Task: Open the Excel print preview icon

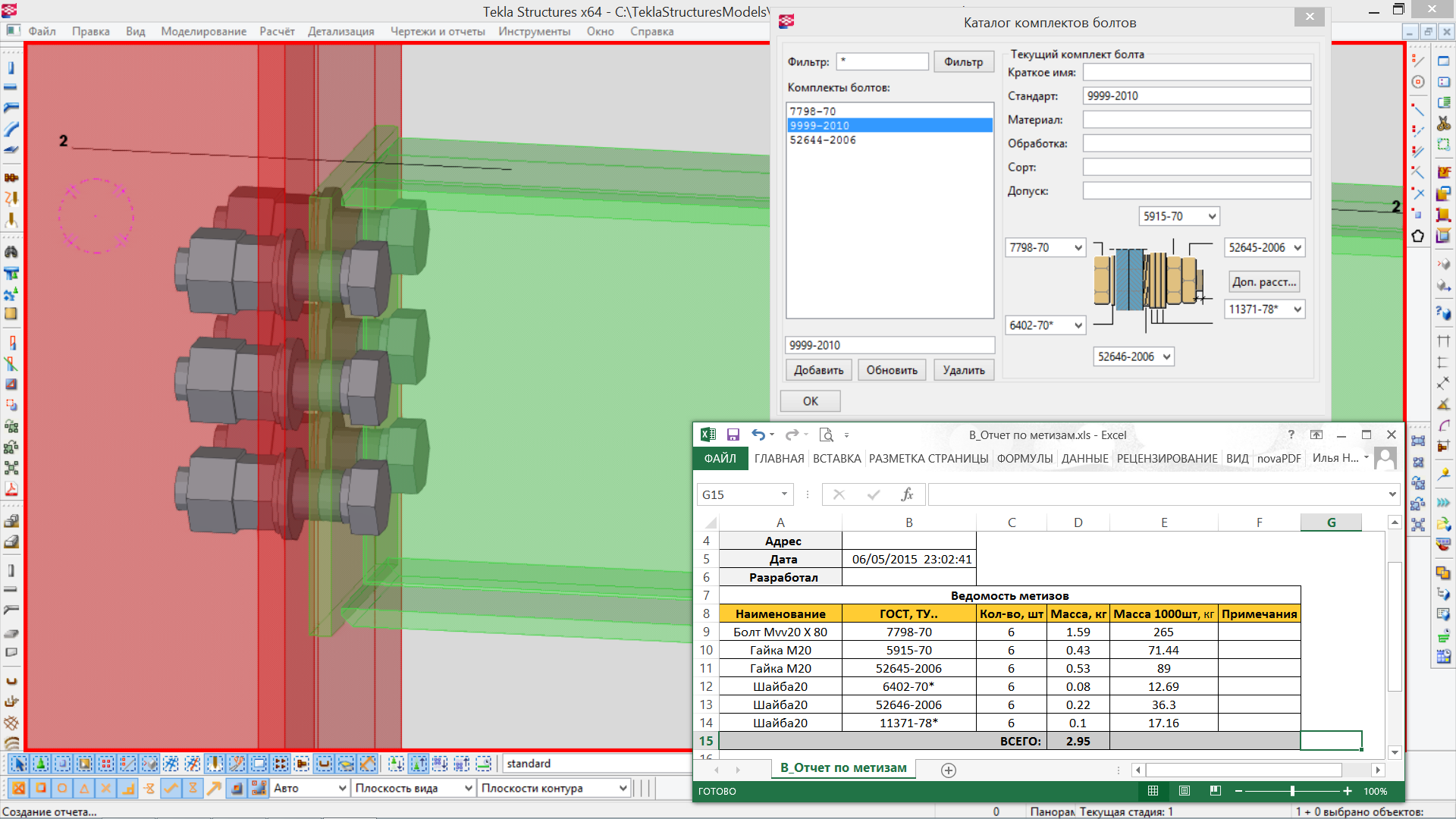Action: 827,435
